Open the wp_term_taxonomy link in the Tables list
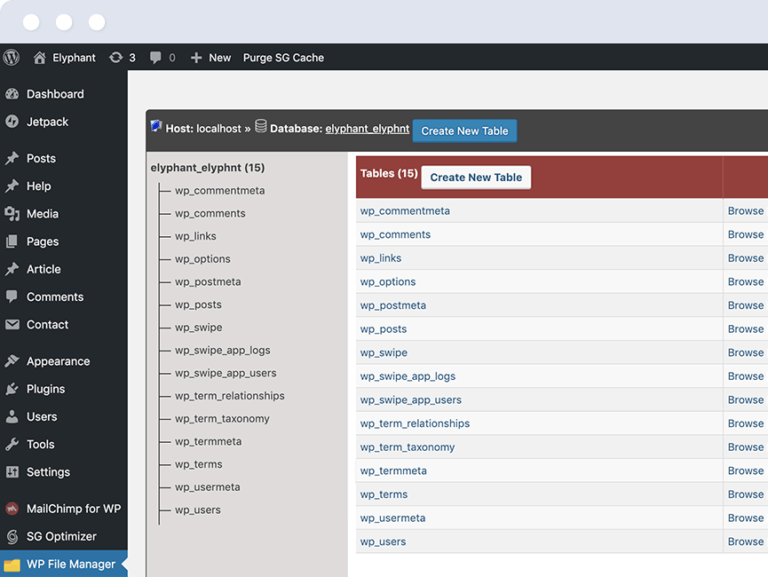This screenshot has height=577, width=768. 407,447
